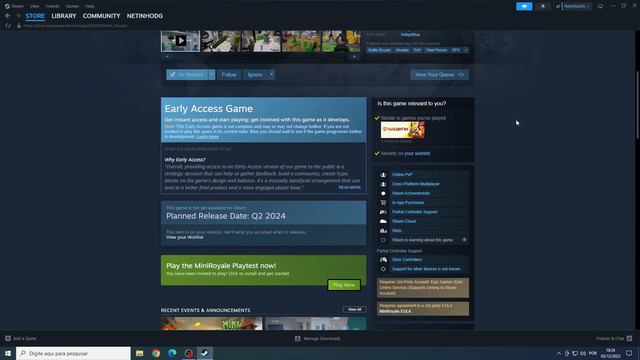The height and width of the screenshot is (360, 640).
Task: Play the video trailer thumbnail
Action: pos(180,40)
